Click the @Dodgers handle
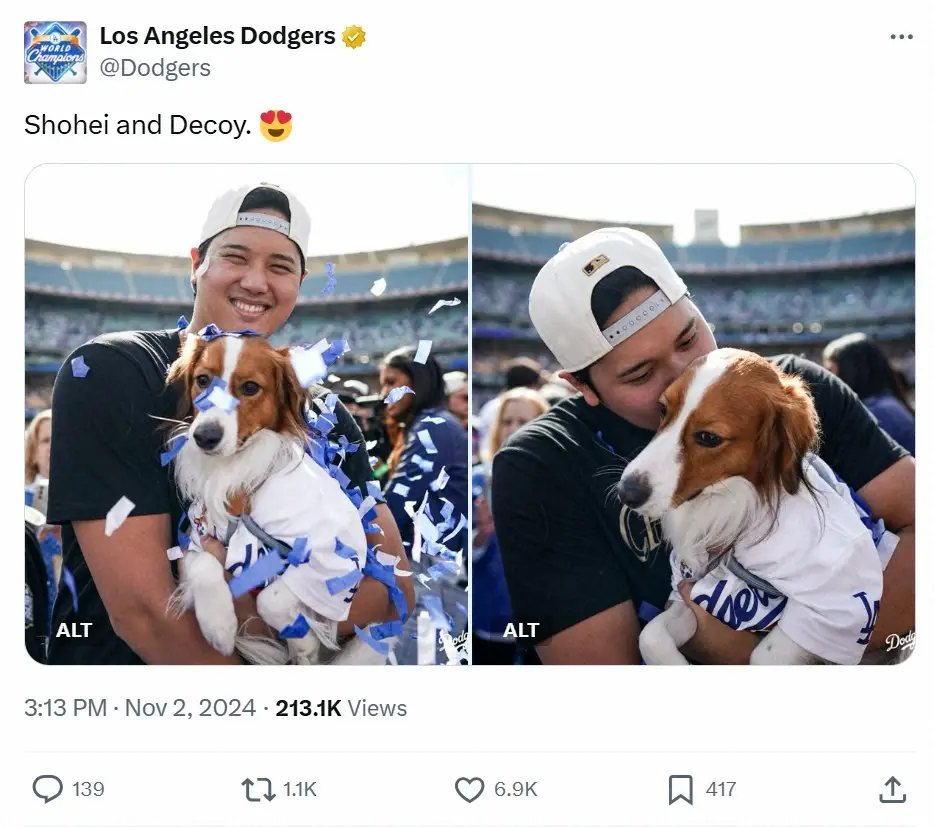The width and height of the screenshot is (934, 827). coord(155,68)
